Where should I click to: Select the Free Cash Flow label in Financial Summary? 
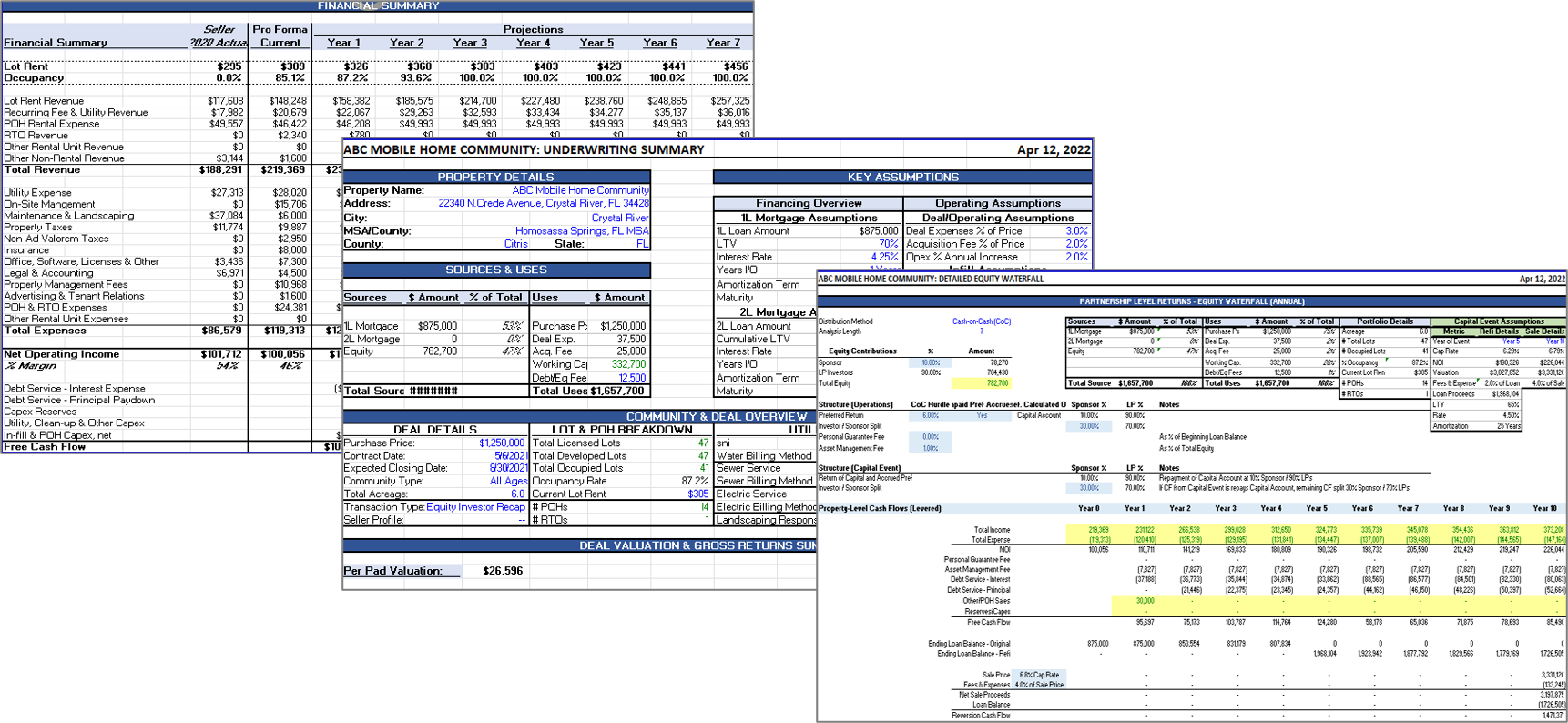coord(45,447)
